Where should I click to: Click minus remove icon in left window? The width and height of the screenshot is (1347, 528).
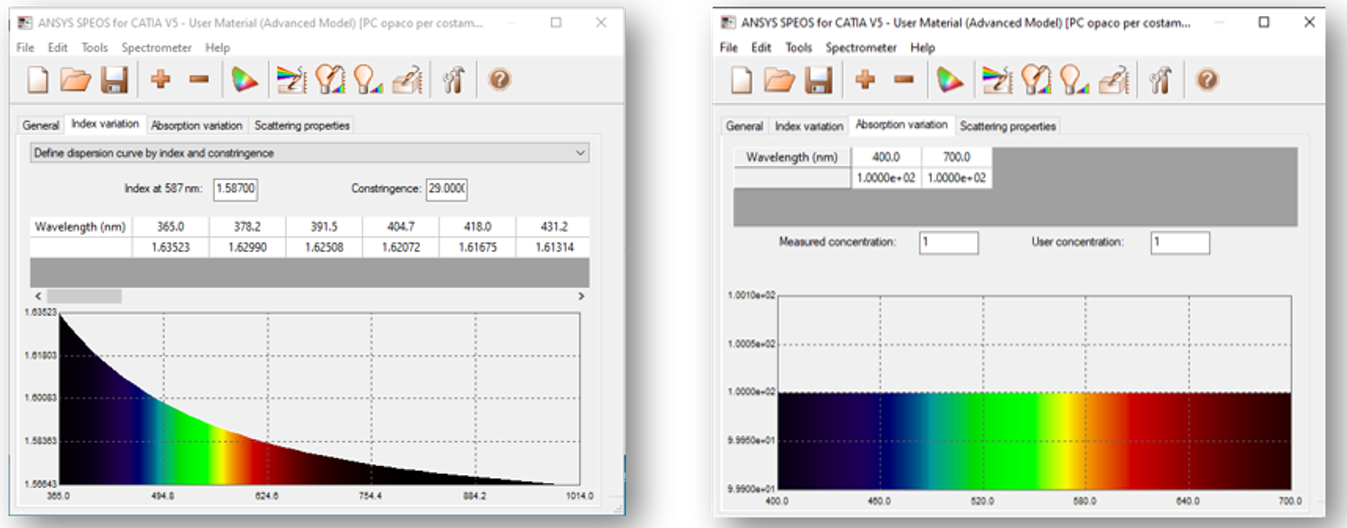[199, 80]
